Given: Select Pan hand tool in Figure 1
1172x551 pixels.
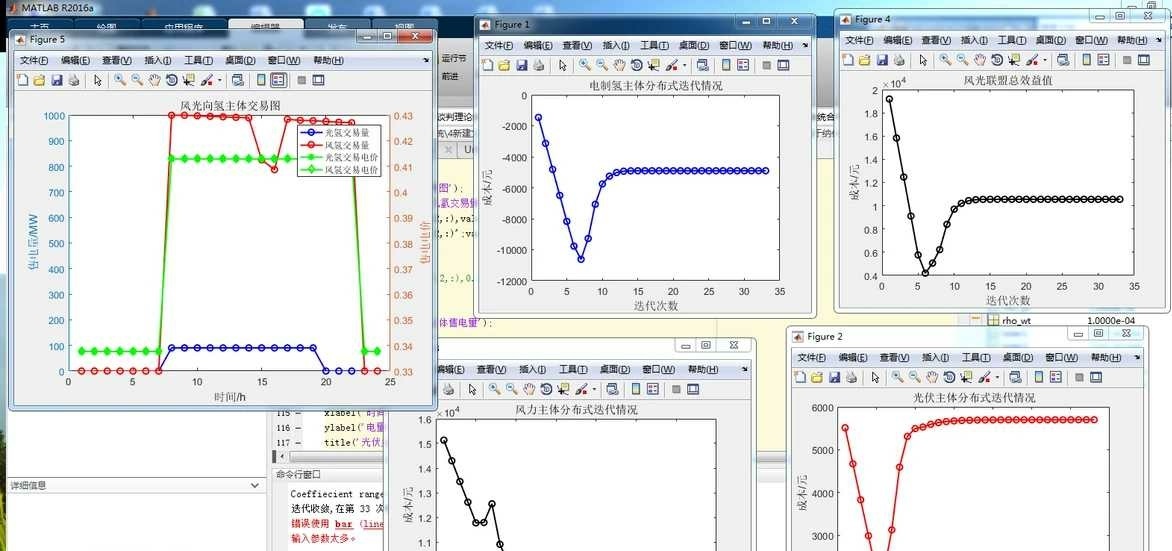Looking at the screenshot, I should pyautogui.click(x=619, y=65).
